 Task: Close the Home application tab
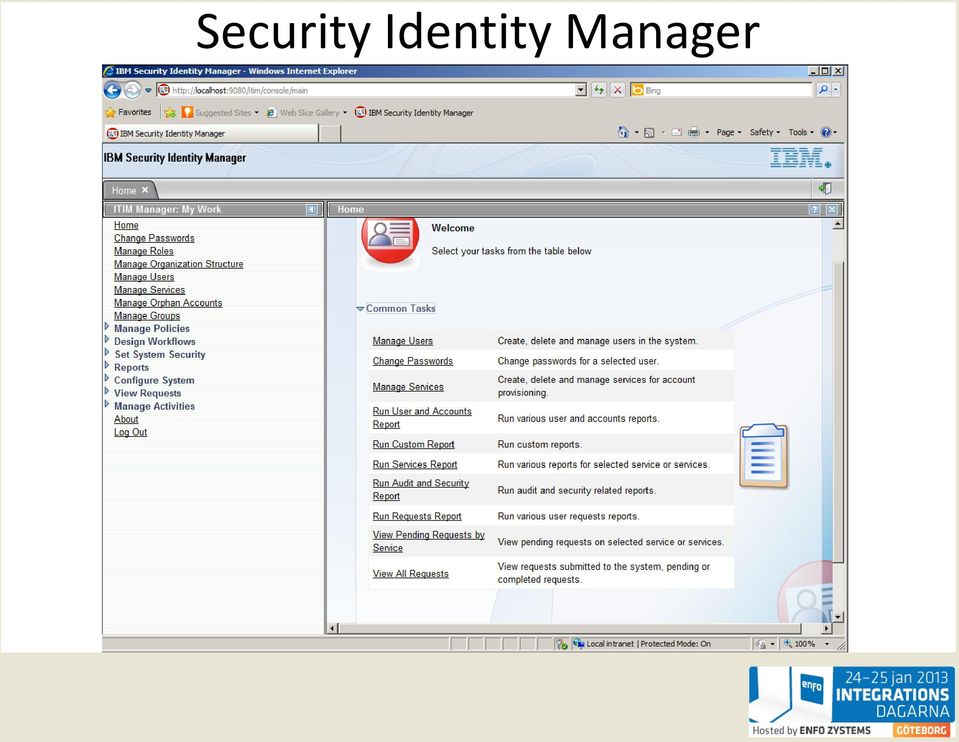[145, 190]
